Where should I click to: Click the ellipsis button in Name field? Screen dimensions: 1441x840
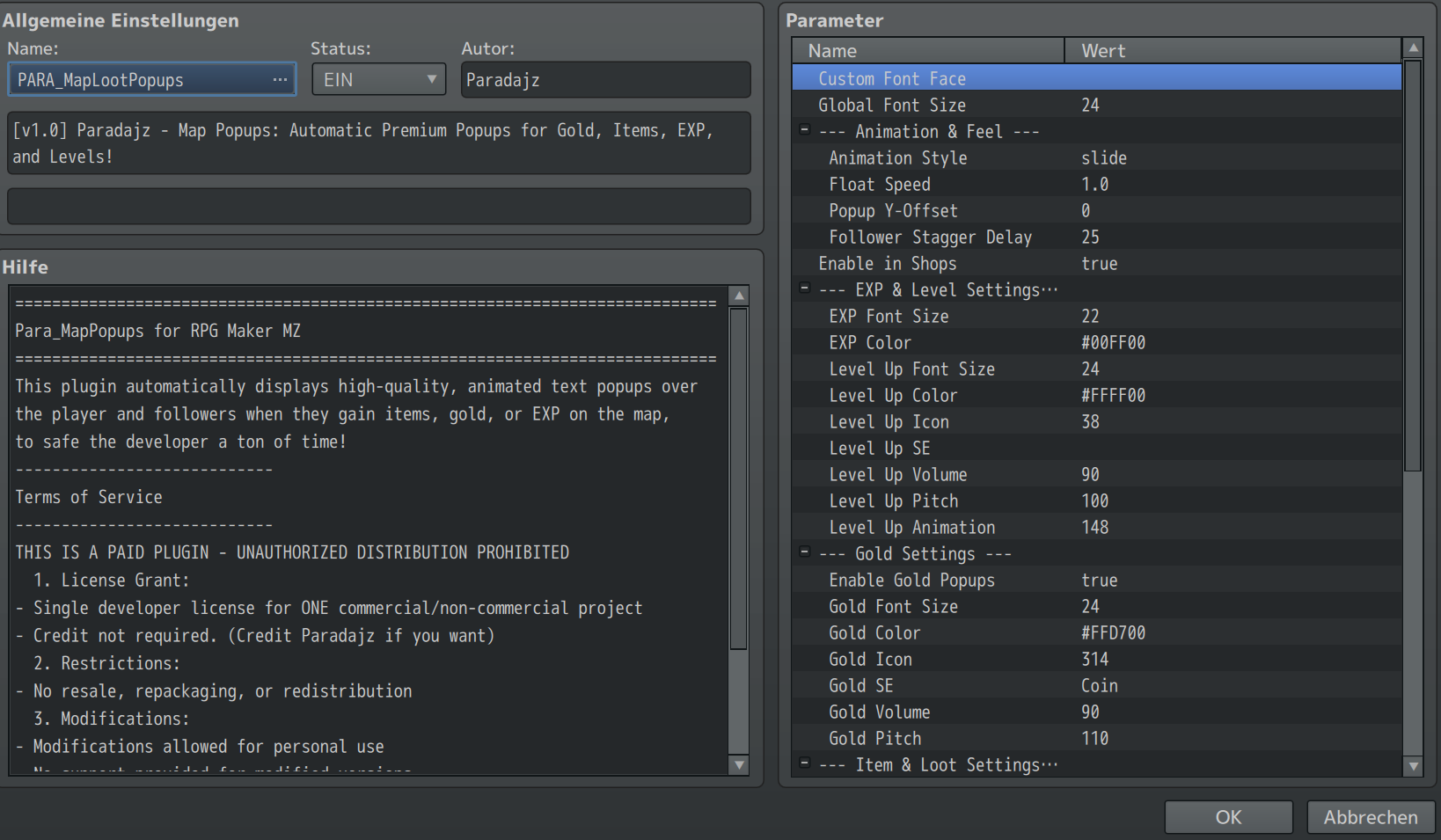click(280, 79)
